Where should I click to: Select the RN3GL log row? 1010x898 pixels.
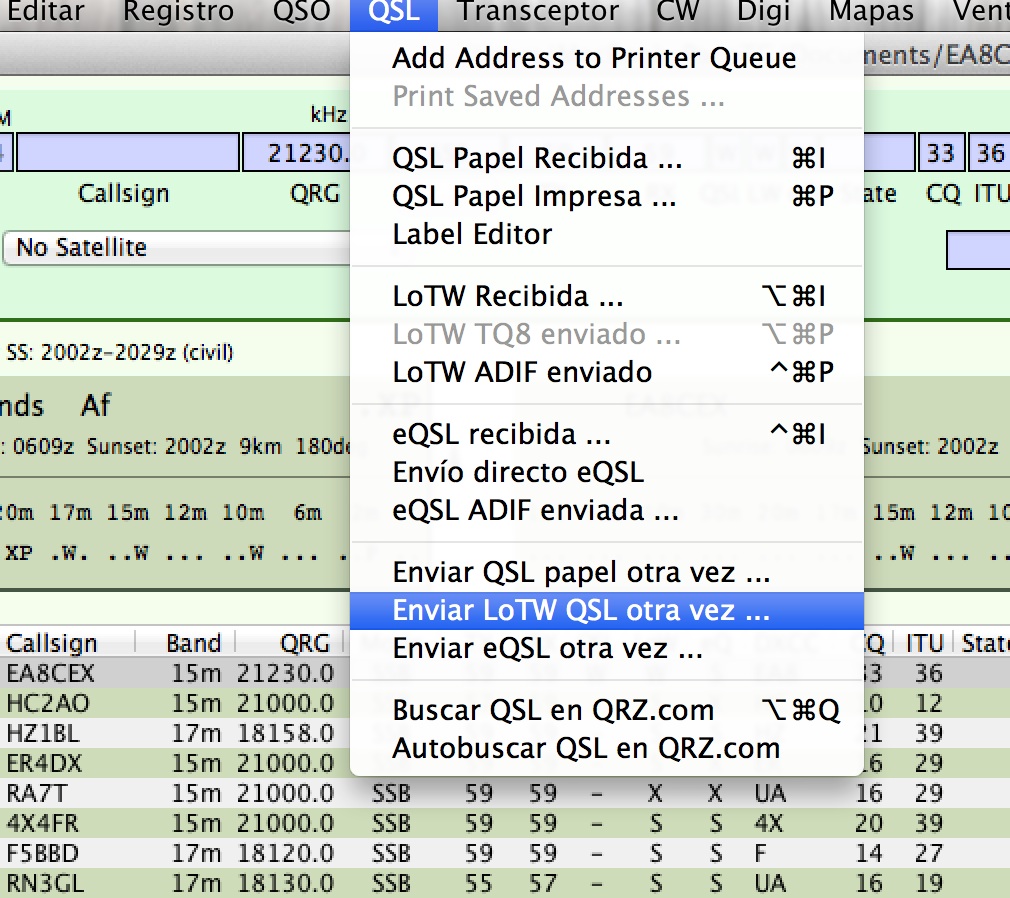click(x=505, y=883)
